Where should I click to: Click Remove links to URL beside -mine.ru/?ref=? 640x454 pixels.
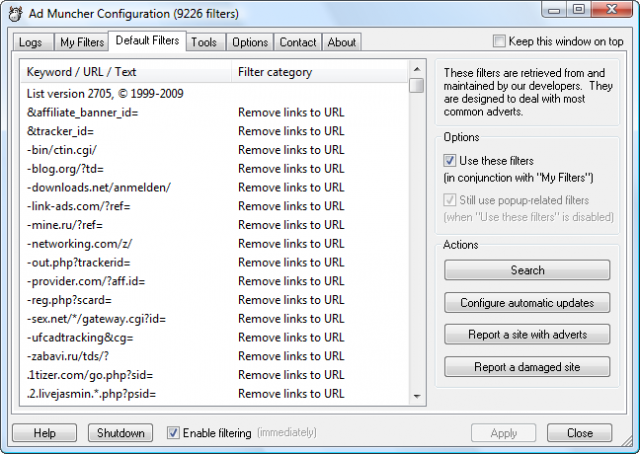[291, 225]
